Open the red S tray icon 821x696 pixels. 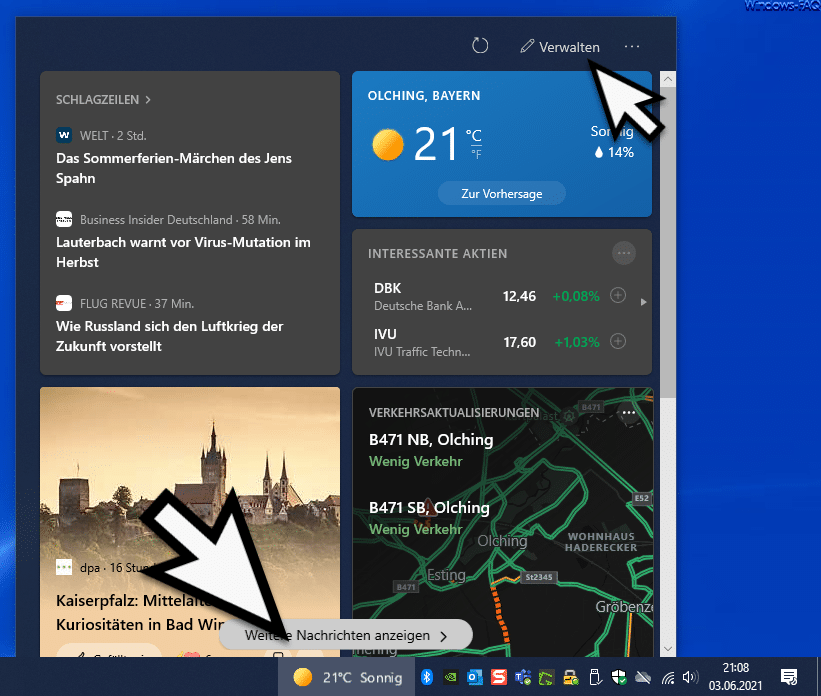pos(498,677)
